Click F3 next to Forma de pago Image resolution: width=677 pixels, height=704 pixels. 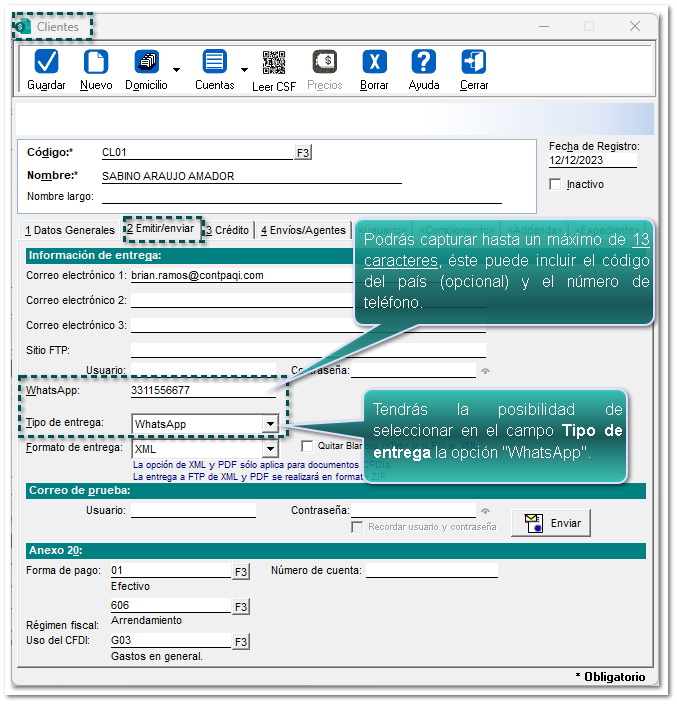[x=241, y=572]
